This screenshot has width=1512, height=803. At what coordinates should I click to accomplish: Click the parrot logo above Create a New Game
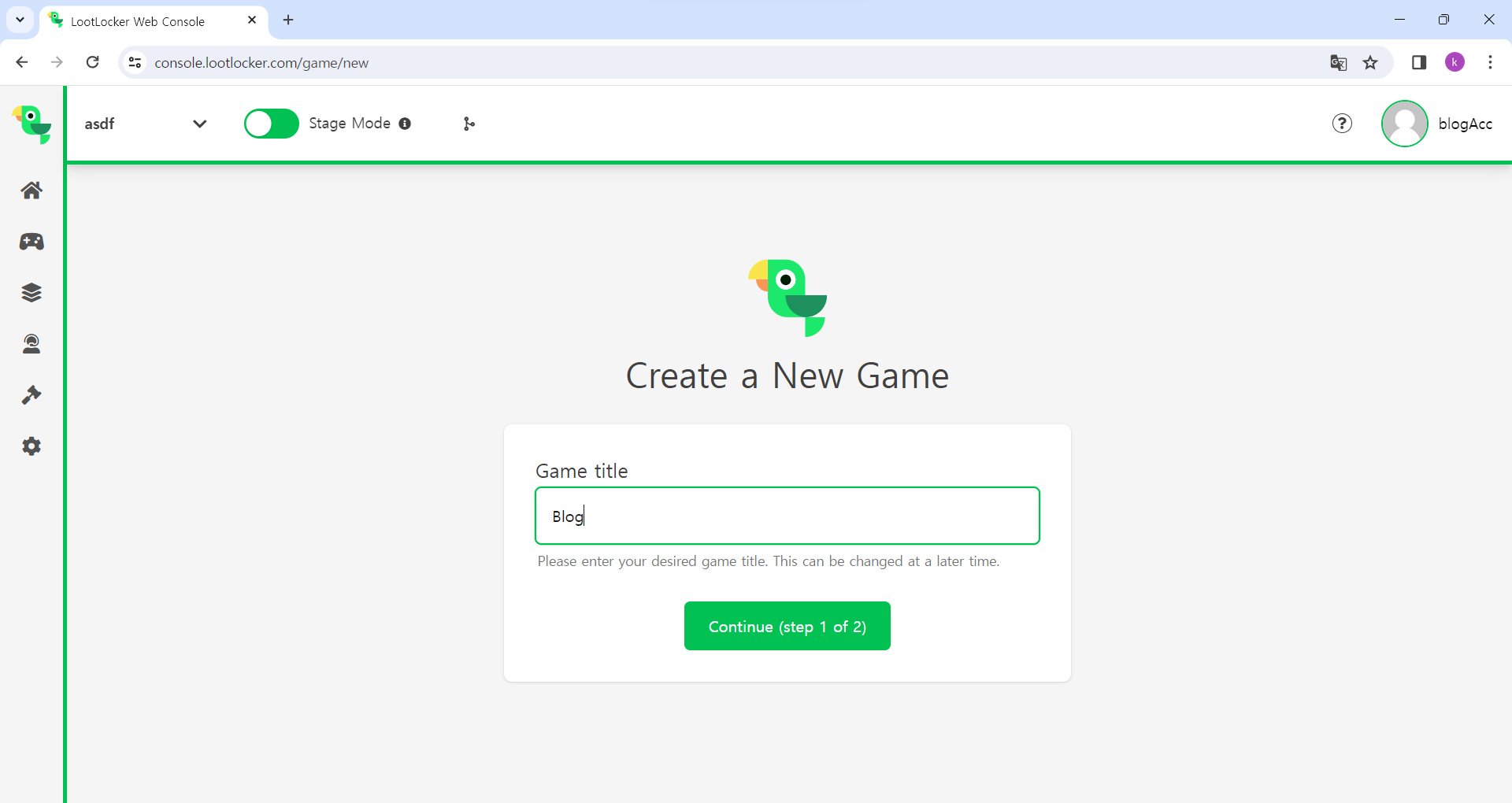pos(787,298)
